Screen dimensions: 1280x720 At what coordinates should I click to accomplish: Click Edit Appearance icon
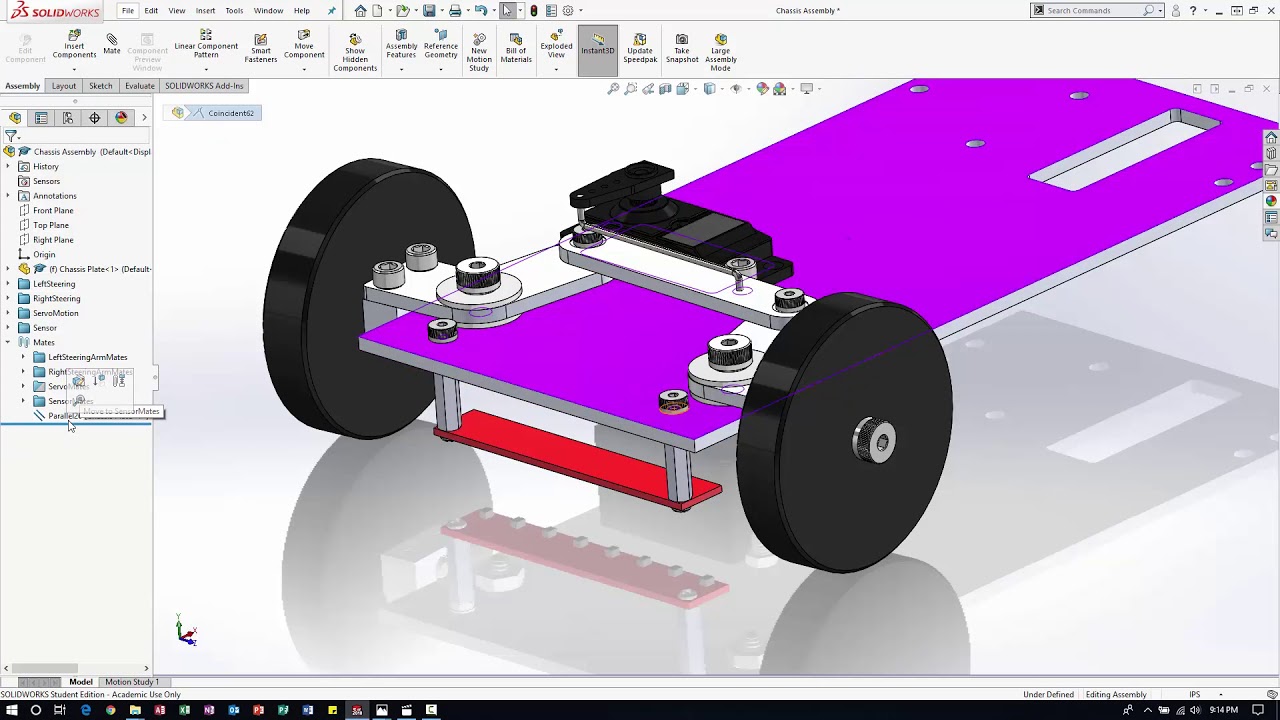pos(763,89)
